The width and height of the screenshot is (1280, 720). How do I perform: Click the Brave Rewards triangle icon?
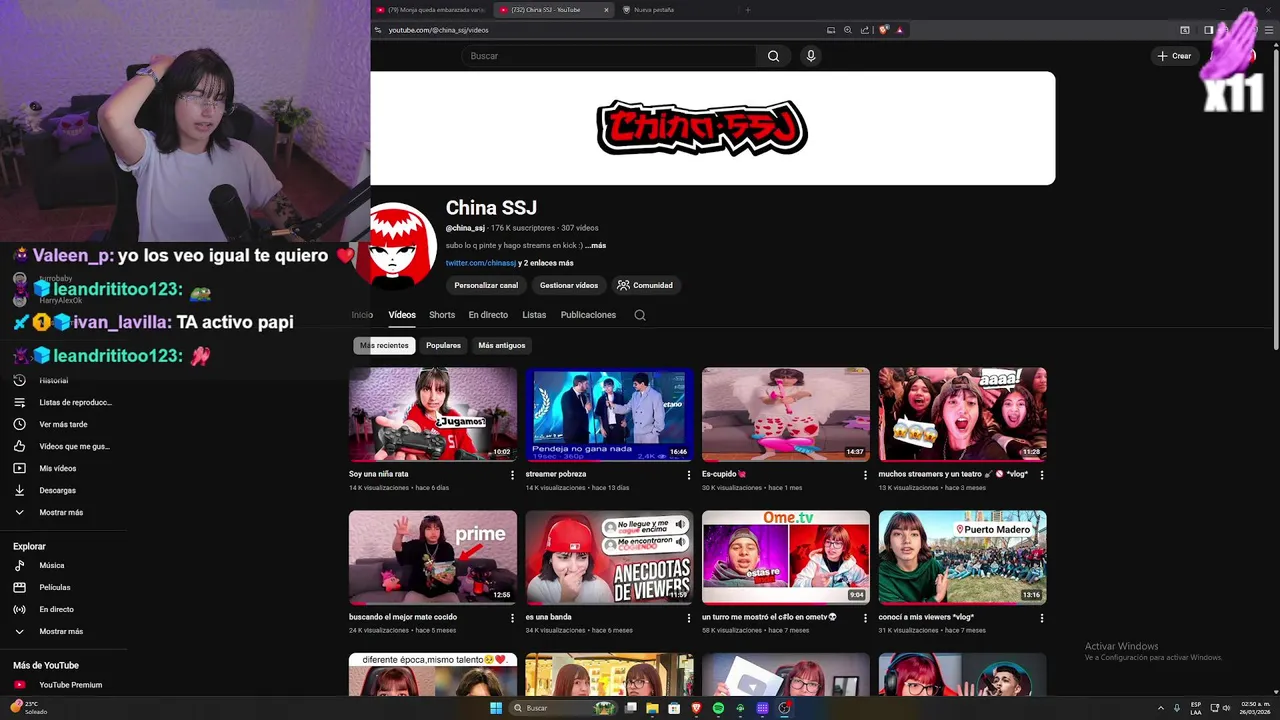[x=900, y=30]
